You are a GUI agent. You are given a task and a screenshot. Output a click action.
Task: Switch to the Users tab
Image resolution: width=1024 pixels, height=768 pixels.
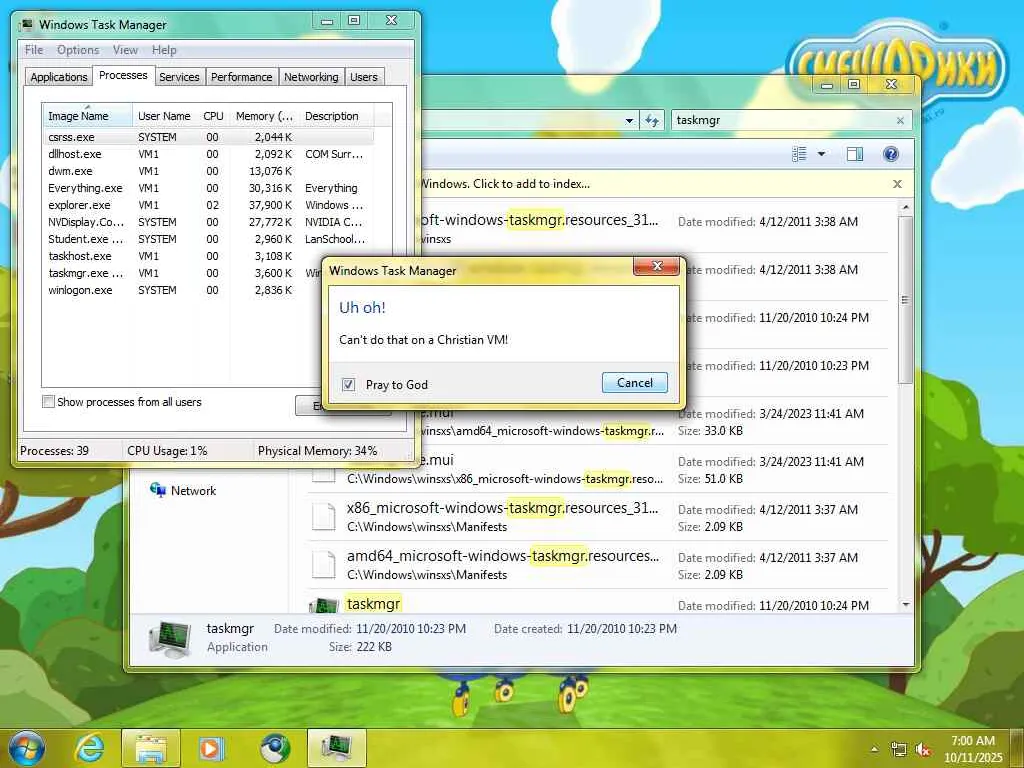click(x=364, y=77)
